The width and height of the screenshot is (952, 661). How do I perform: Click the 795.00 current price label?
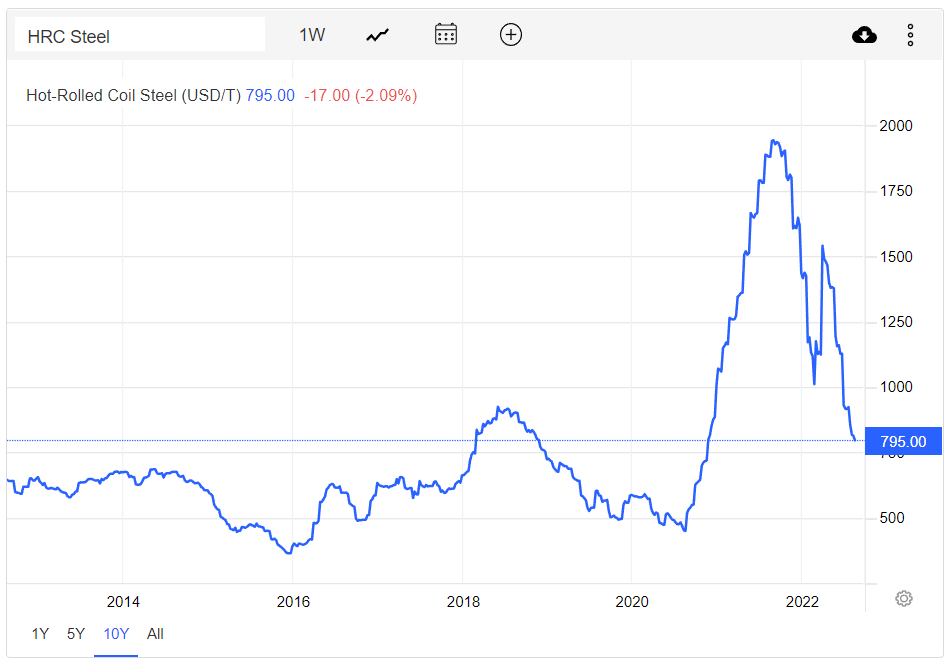coord(903,441)
